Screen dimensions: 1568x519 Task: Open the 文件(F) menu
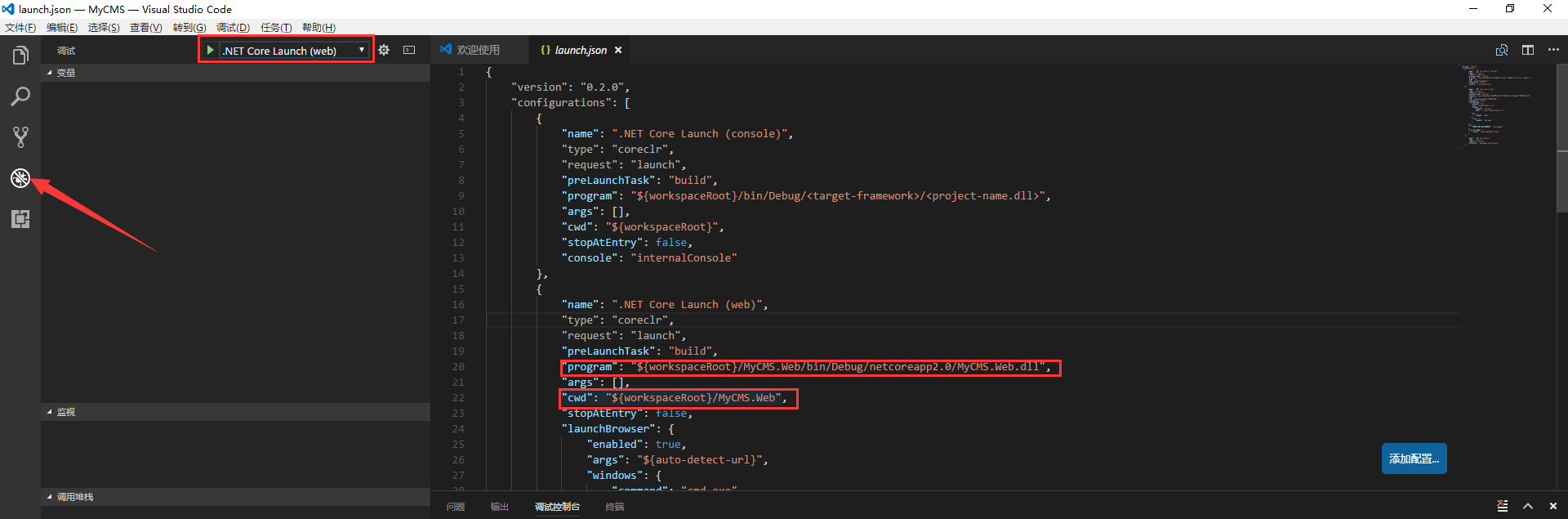[x=20, y=28]
